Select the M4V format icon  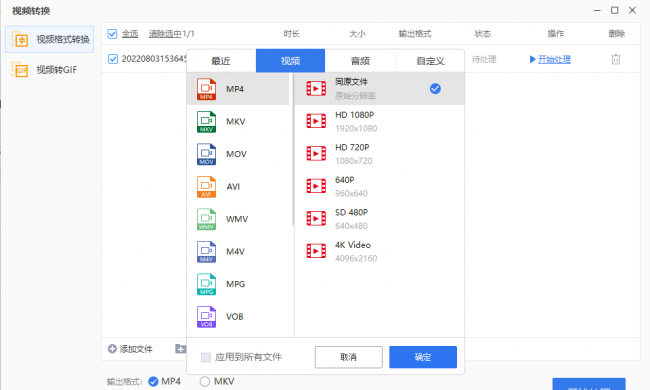click(206, 252)
